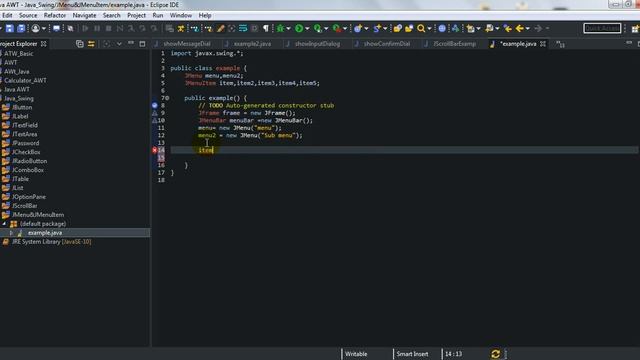Open the Search icon dropdown arrow
The width and height of the screenshot is (640, 360).
(x=429, y=29)
